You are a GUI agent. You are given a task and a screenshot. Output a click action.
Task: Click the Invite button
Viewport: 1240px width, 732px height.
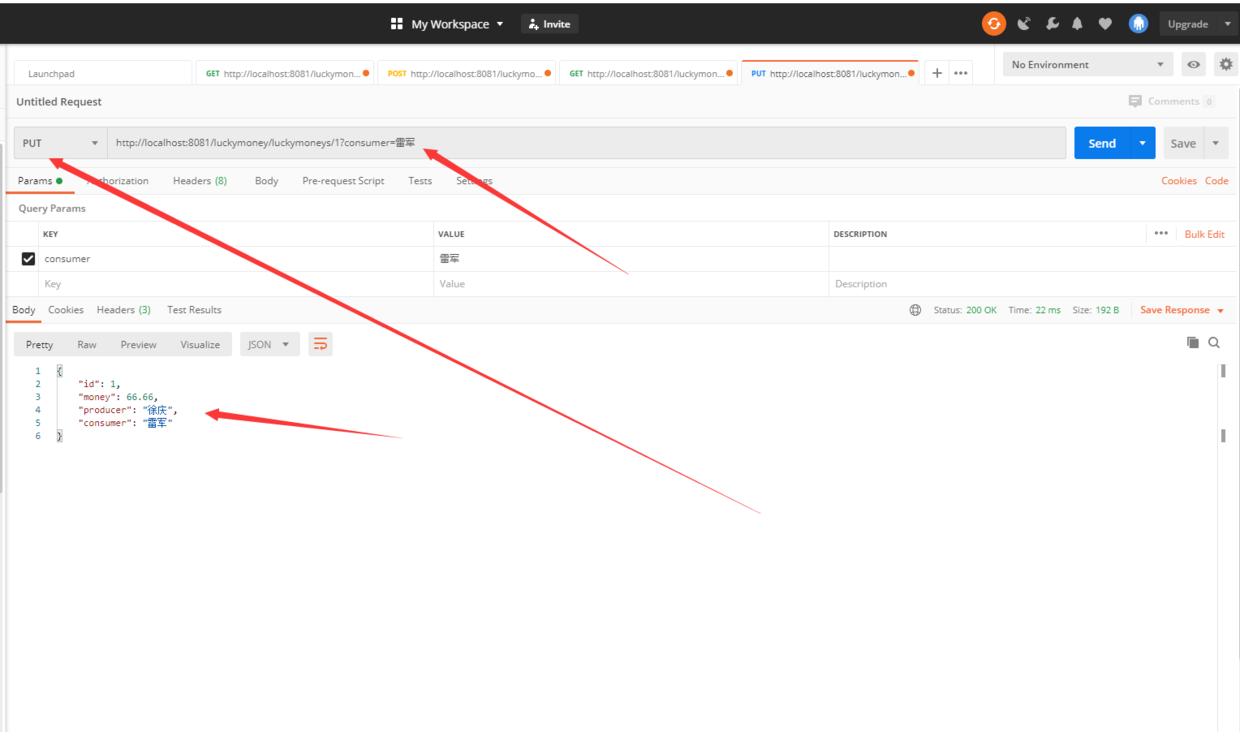(549, 24)
